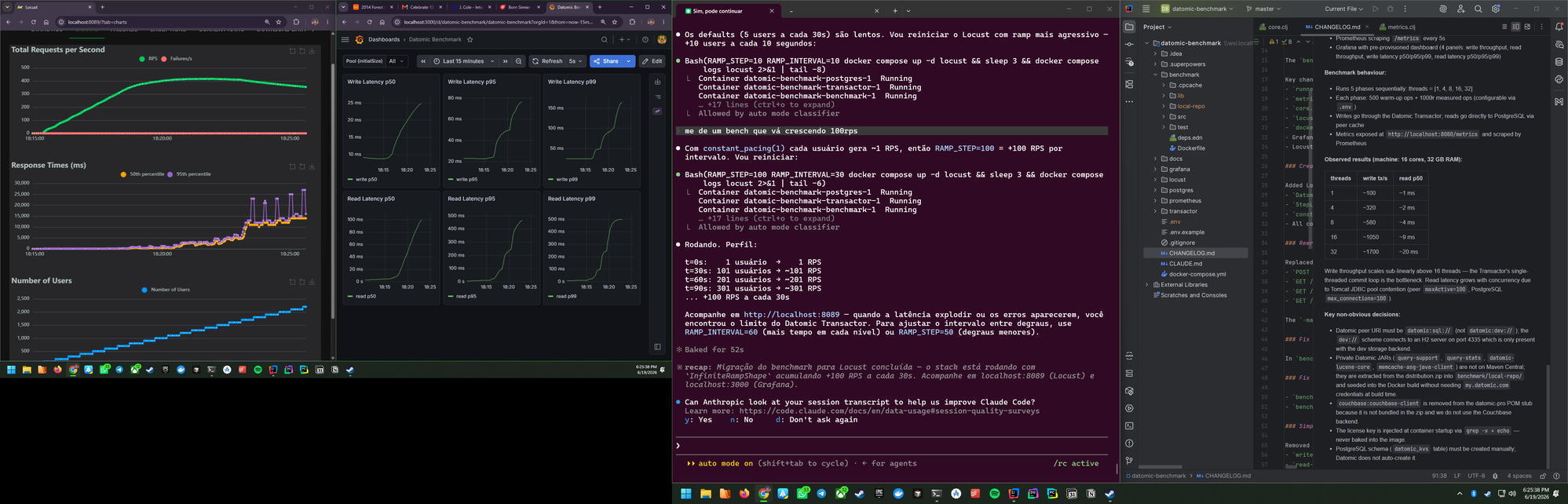Click the Grafana logo home icon
This screenshot has width=1568, height=504.
[x=360, y=39]
